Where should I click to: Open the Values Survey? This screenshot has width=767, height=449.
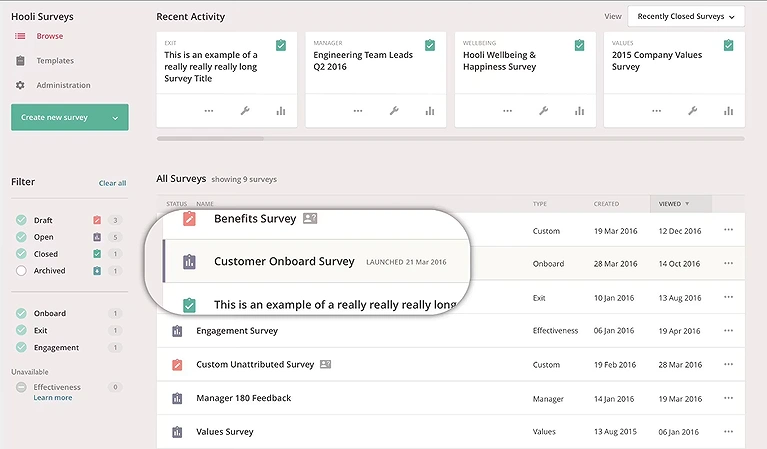[225, 432]
